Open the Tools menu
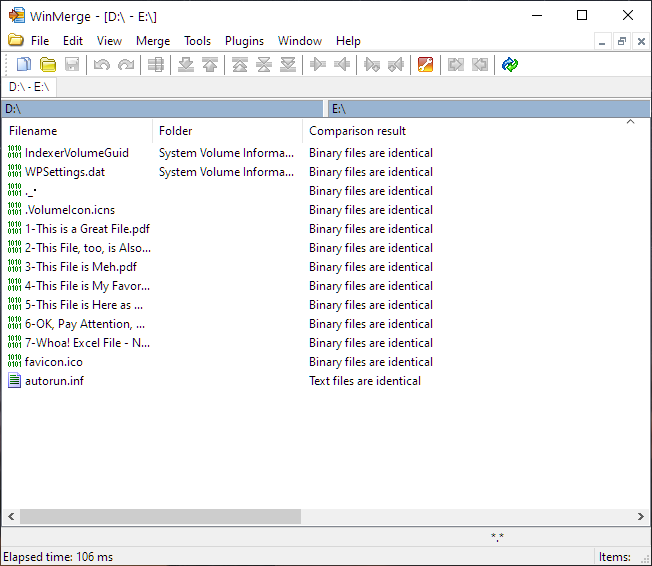652x566 pixels. [x=198, y=41]
